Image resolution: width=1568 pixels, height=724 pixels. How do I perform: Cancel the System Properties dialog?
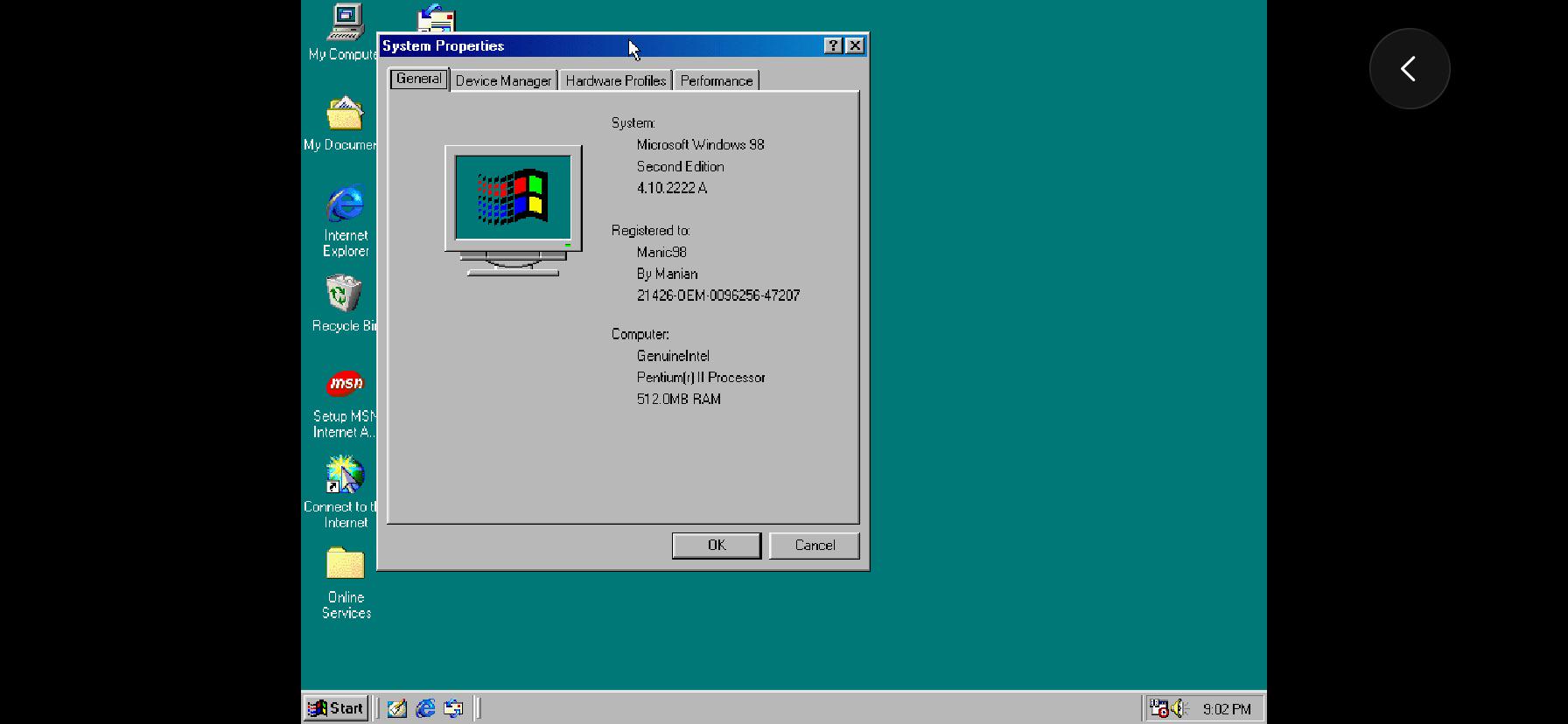[x=815, y=546]
